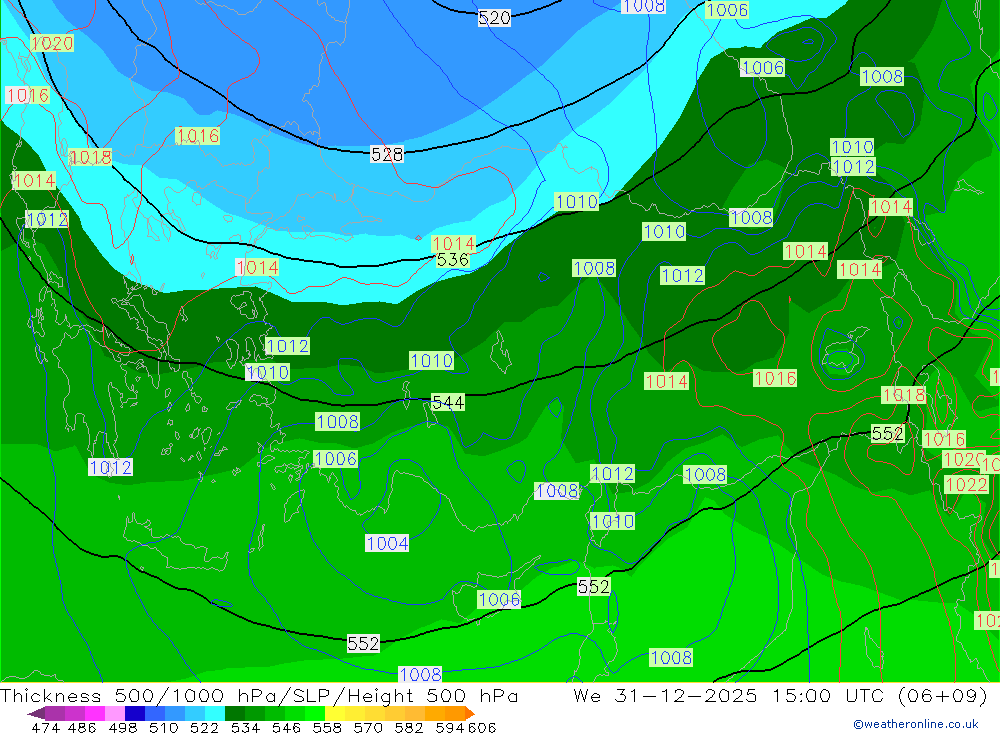This screenshot has width=1000, height=733.
Task: Pick the light pink legend swatch
Action: tap(115, 713)
